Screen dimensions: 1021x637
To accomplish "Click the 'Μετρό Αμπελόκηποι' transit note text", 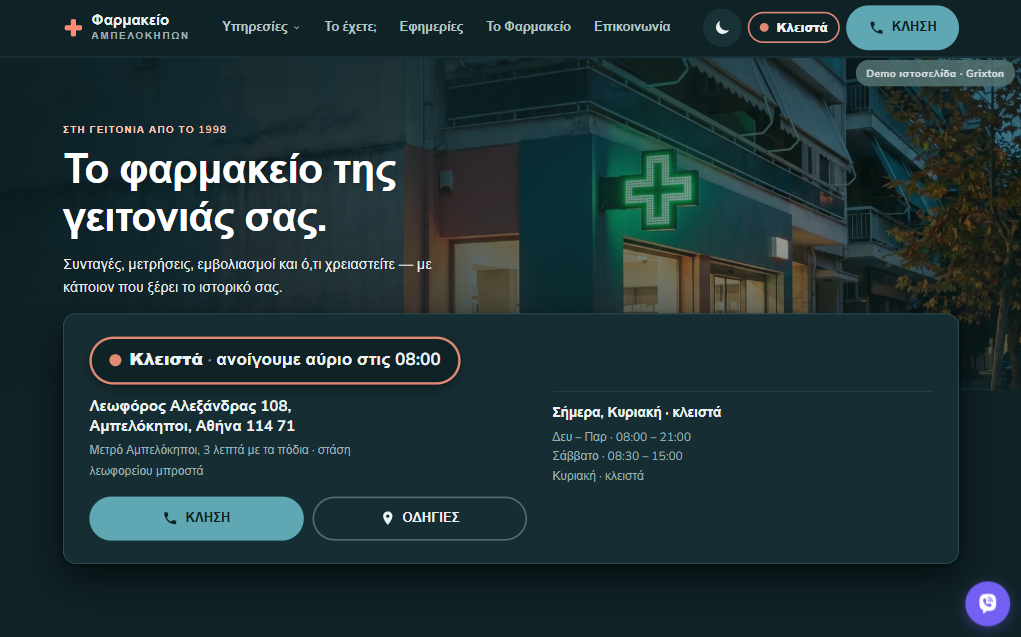I will coord(219,460).
